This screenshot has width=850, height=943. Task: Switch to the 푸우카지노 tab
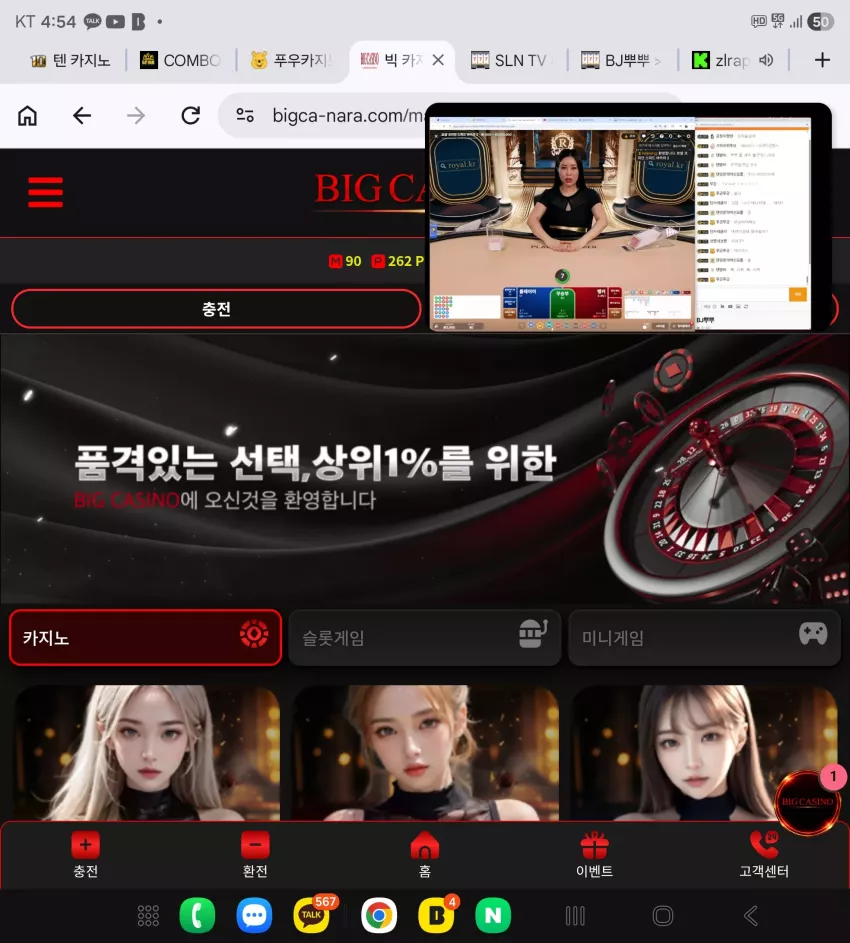(292, 60)
